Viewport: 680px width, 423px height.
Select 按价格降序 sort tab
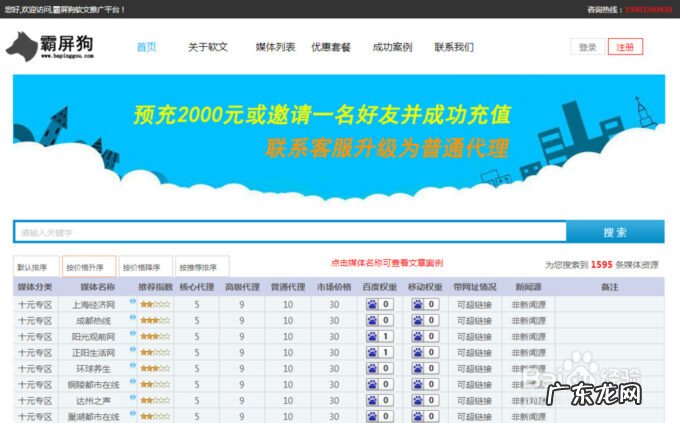(x=146, y=267)
